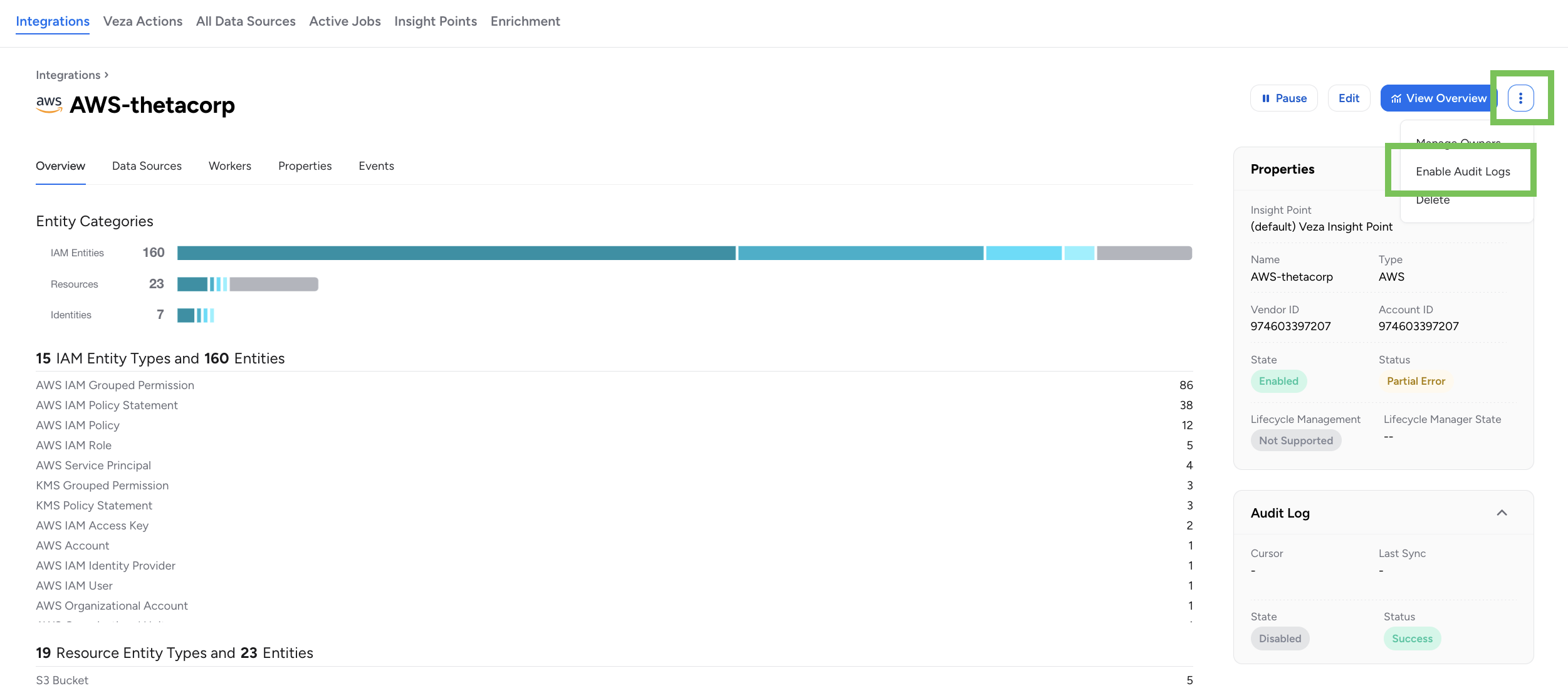Collapse the Audit Log panel
Viewport: 1568px width, 688px height.
(x=1502, y=513)
